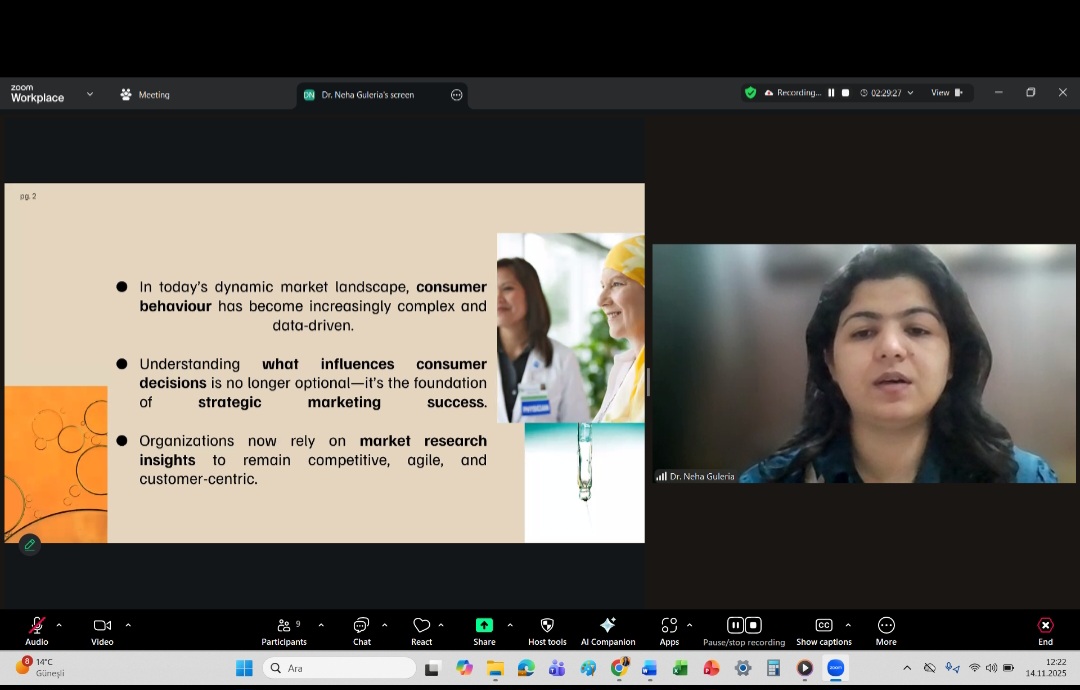The width and height of the screenshot is (1080, 690).
Task: Open the React emoji button
Action: pyautogui.click(x=421, y=630)
